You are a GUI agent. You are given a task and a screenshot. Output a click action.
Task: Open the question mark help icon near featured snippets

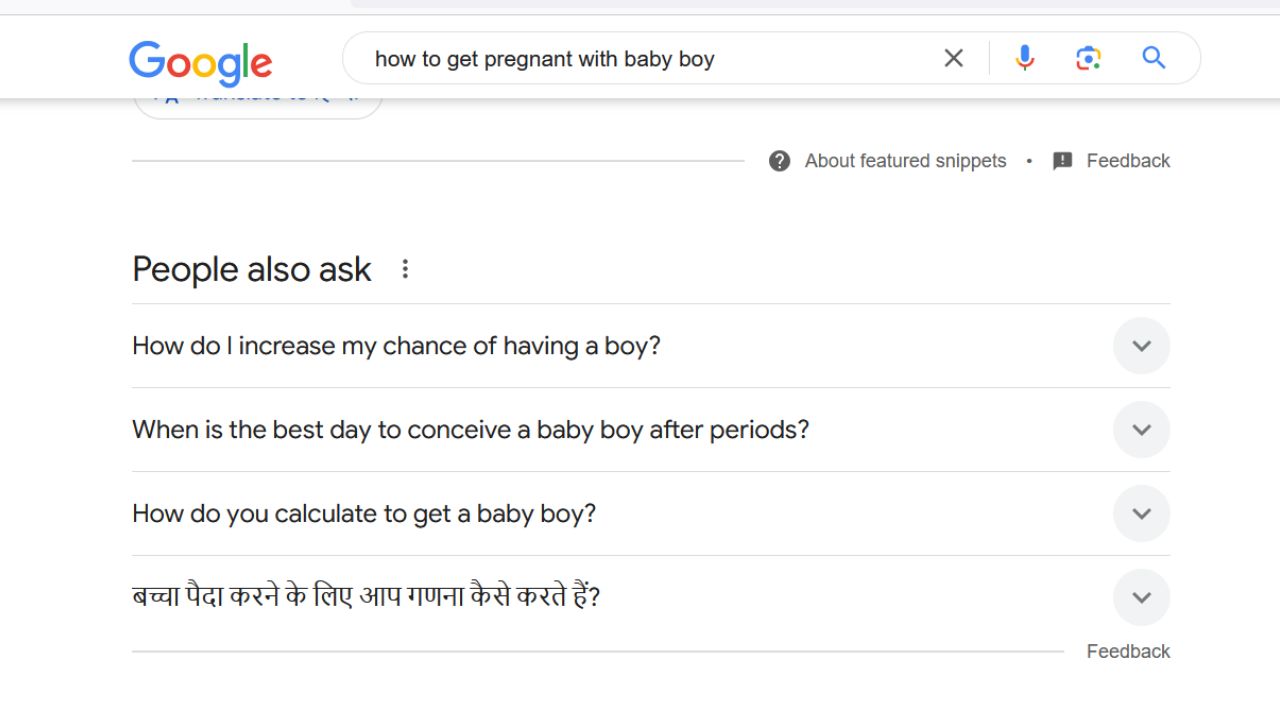tap(779, 160)
